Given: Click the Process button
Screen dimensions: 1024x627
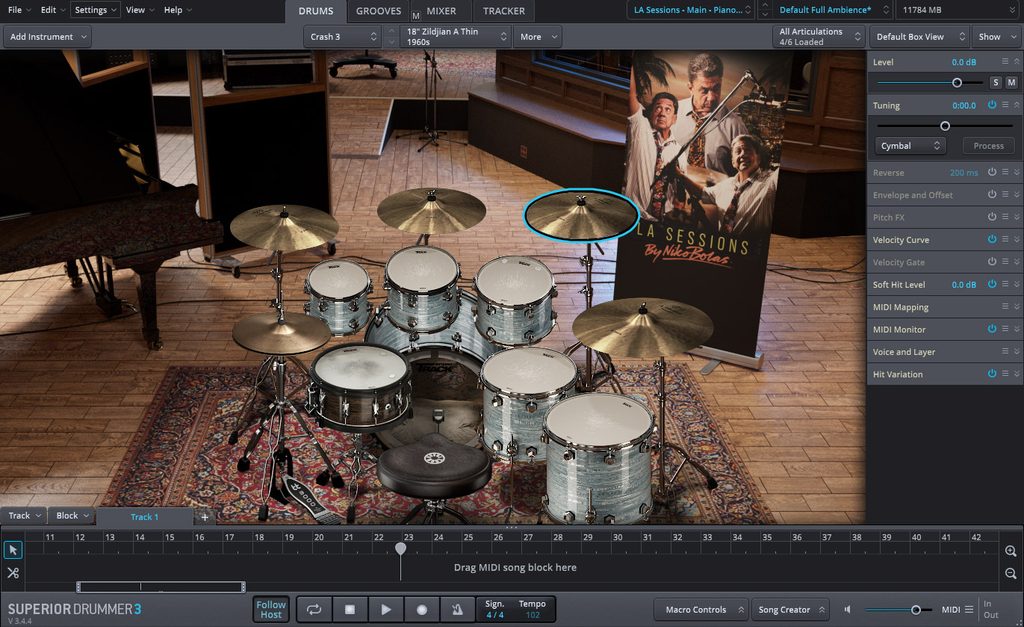Looking at the screenshot, I should [x=988, y=146].
